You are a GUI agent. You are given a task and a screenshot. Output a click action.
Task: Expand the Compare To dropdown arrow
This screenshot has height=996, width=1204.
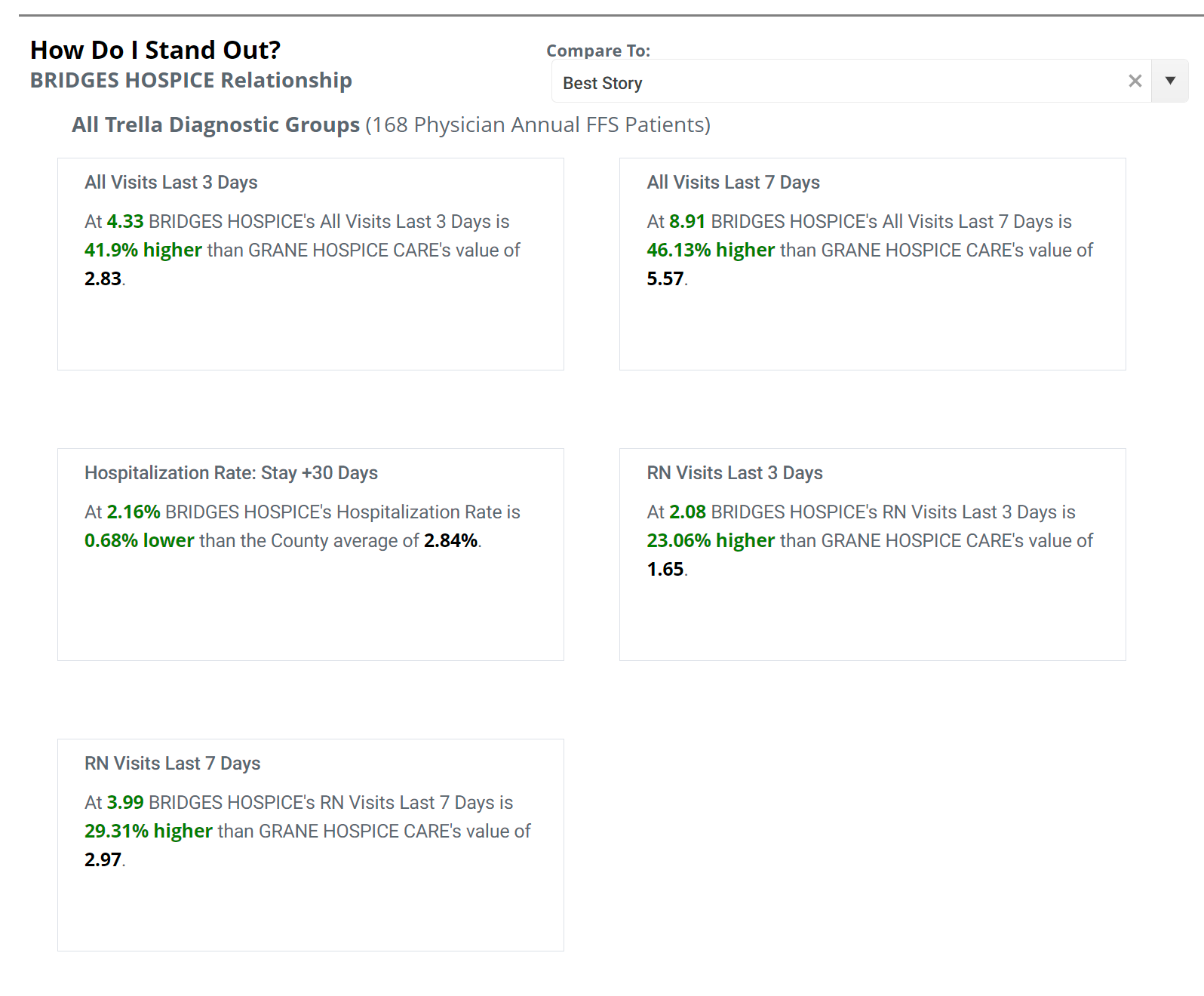1170,81
